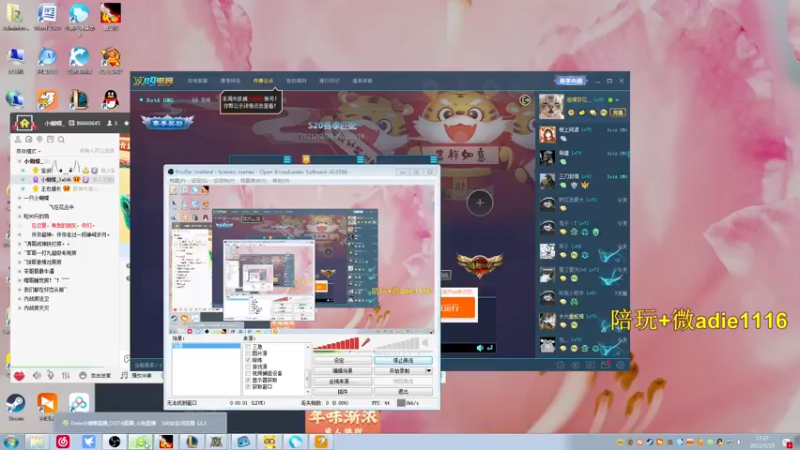800x450 pixels.
Task: Mute the desktop speaker icon in OBS
Action: [x=424, y=343]
